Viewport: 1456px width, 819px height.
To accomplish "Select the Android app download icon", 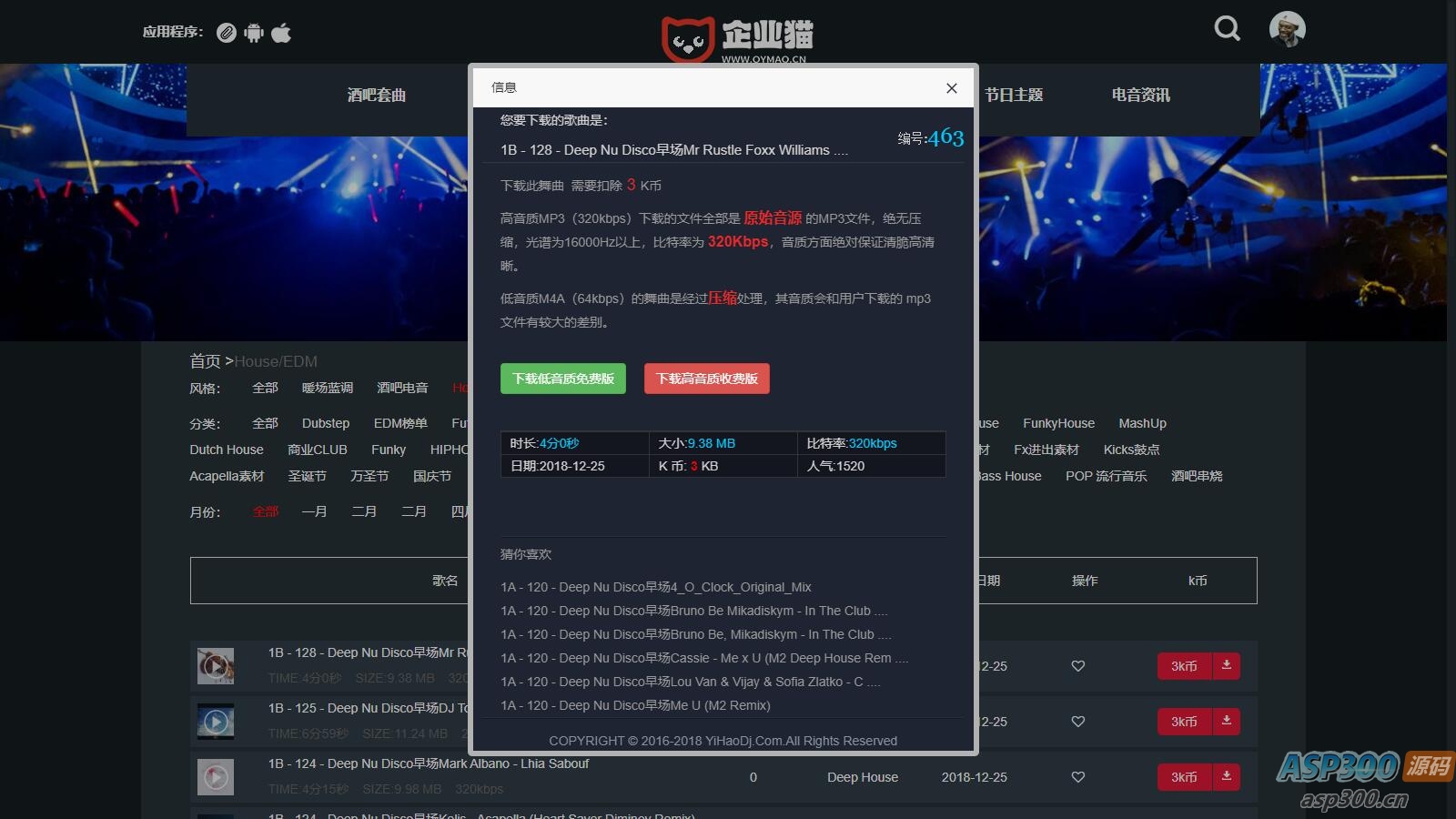I will tap(254, 33).
